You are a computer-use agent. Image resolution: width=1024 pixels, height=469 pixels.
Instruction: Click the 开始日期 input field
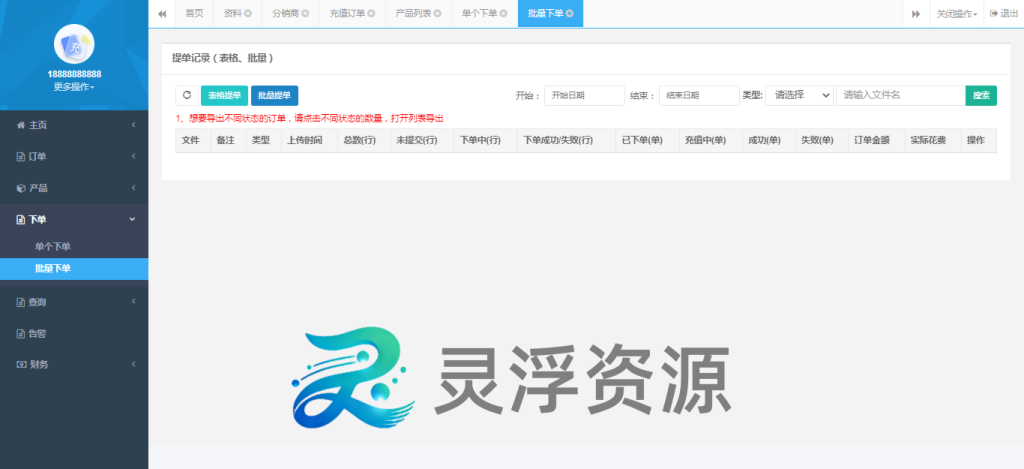[584, 95]
